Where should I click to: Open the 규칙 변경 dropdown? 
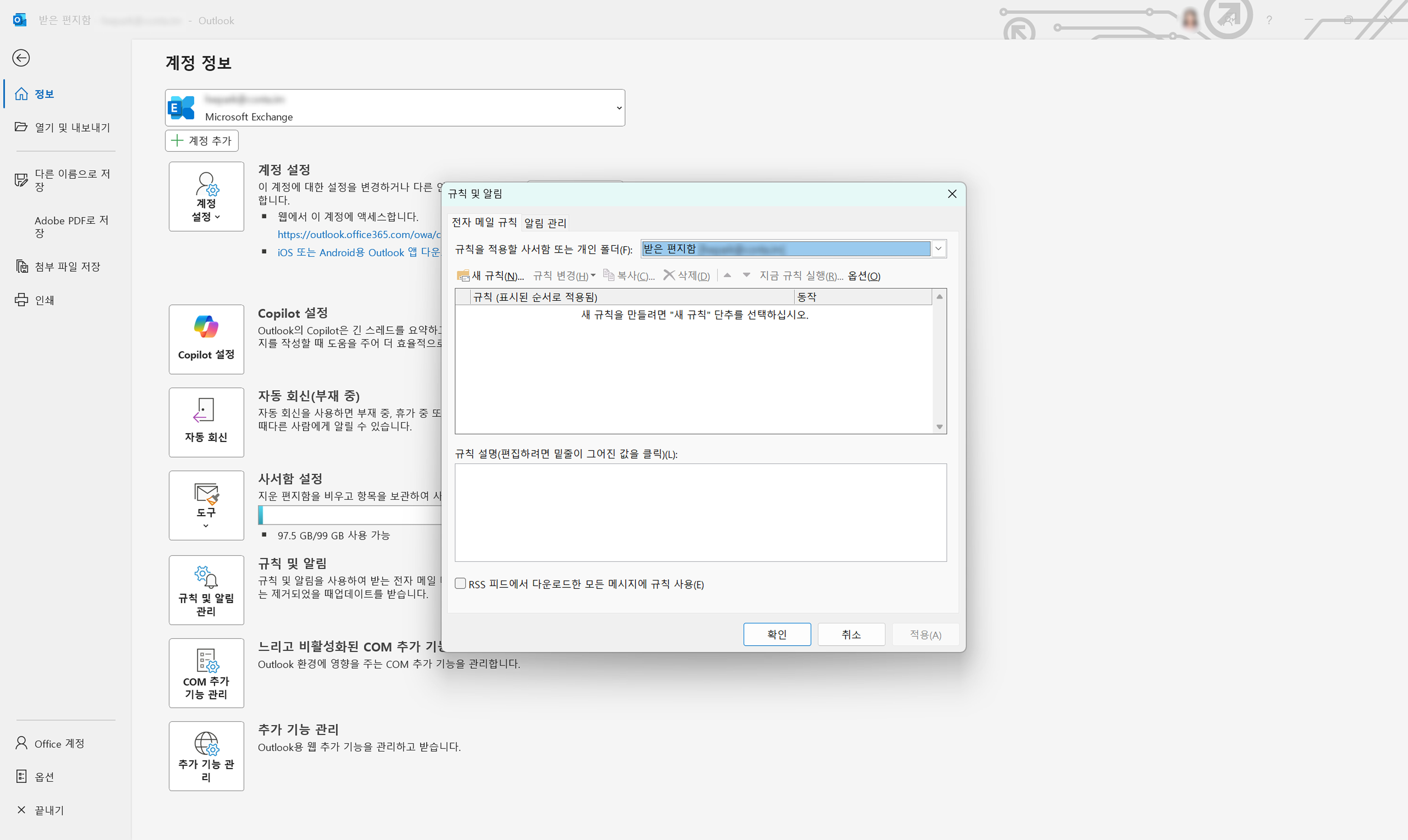564,276
